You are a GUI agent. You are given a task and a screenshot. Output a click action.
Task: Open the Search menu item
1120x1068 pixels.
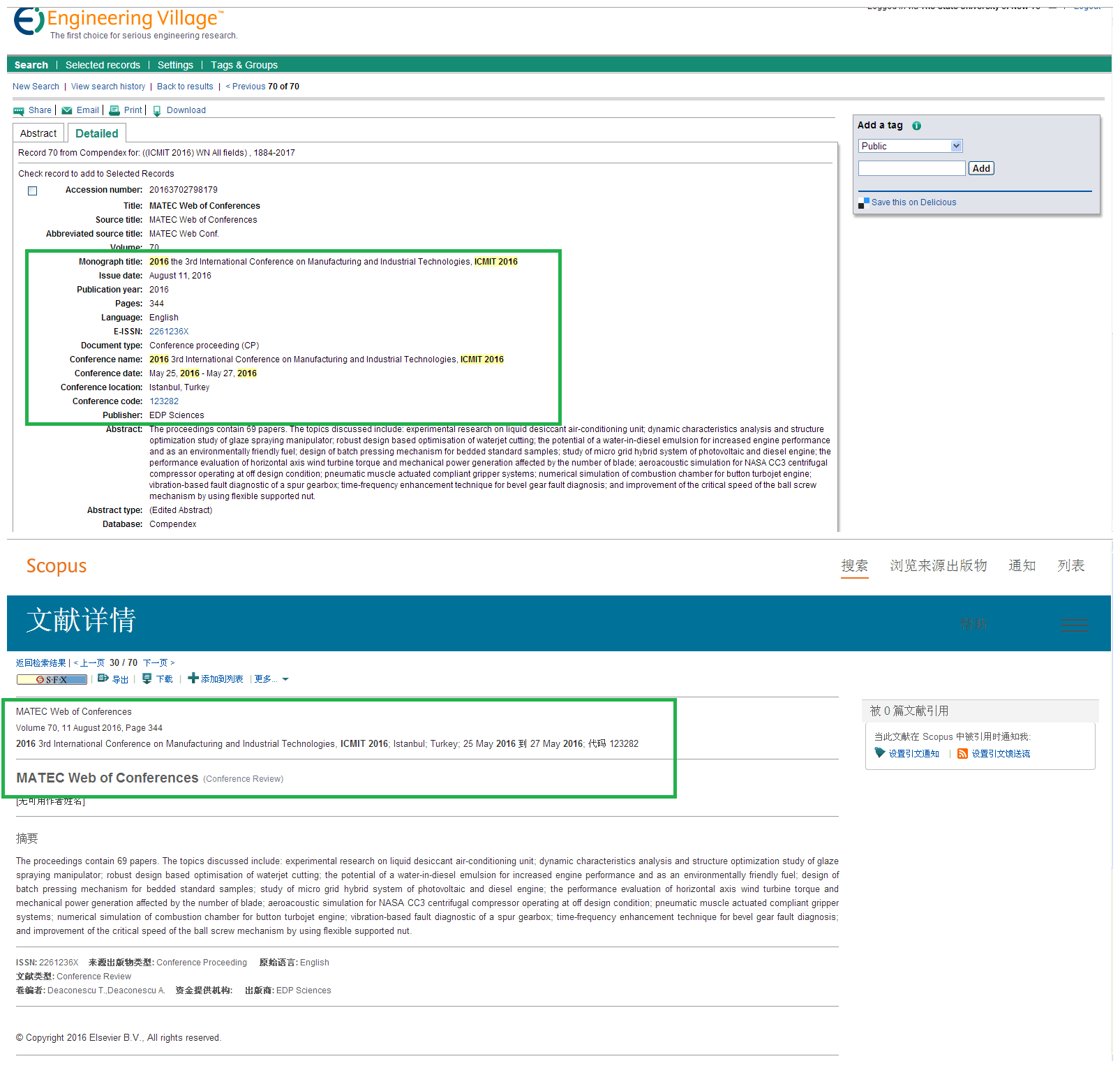click(x=31, y=65)
